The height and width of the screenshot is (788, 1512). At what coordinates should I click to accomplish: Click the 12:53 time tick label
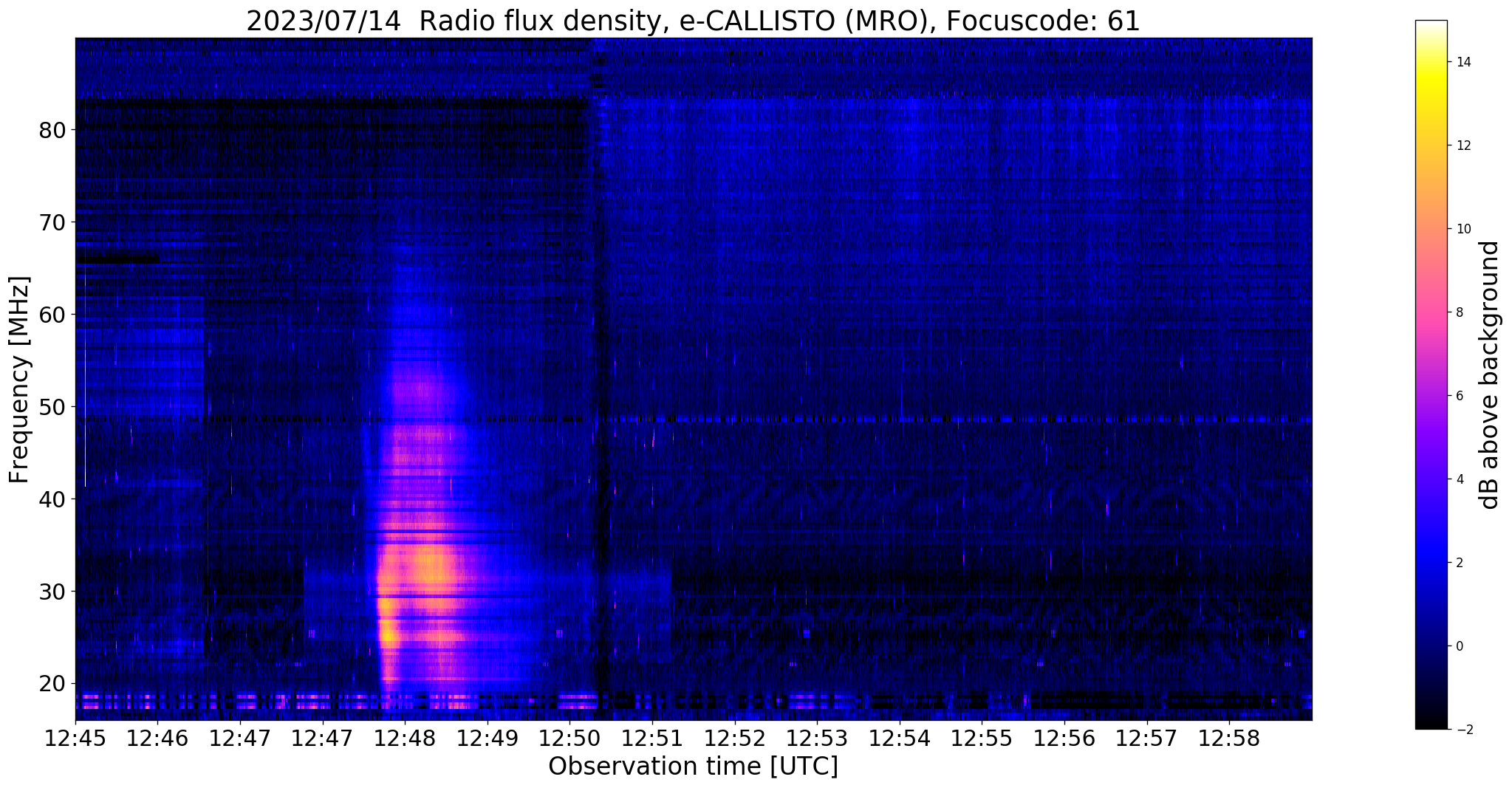(x=817, y=739)
